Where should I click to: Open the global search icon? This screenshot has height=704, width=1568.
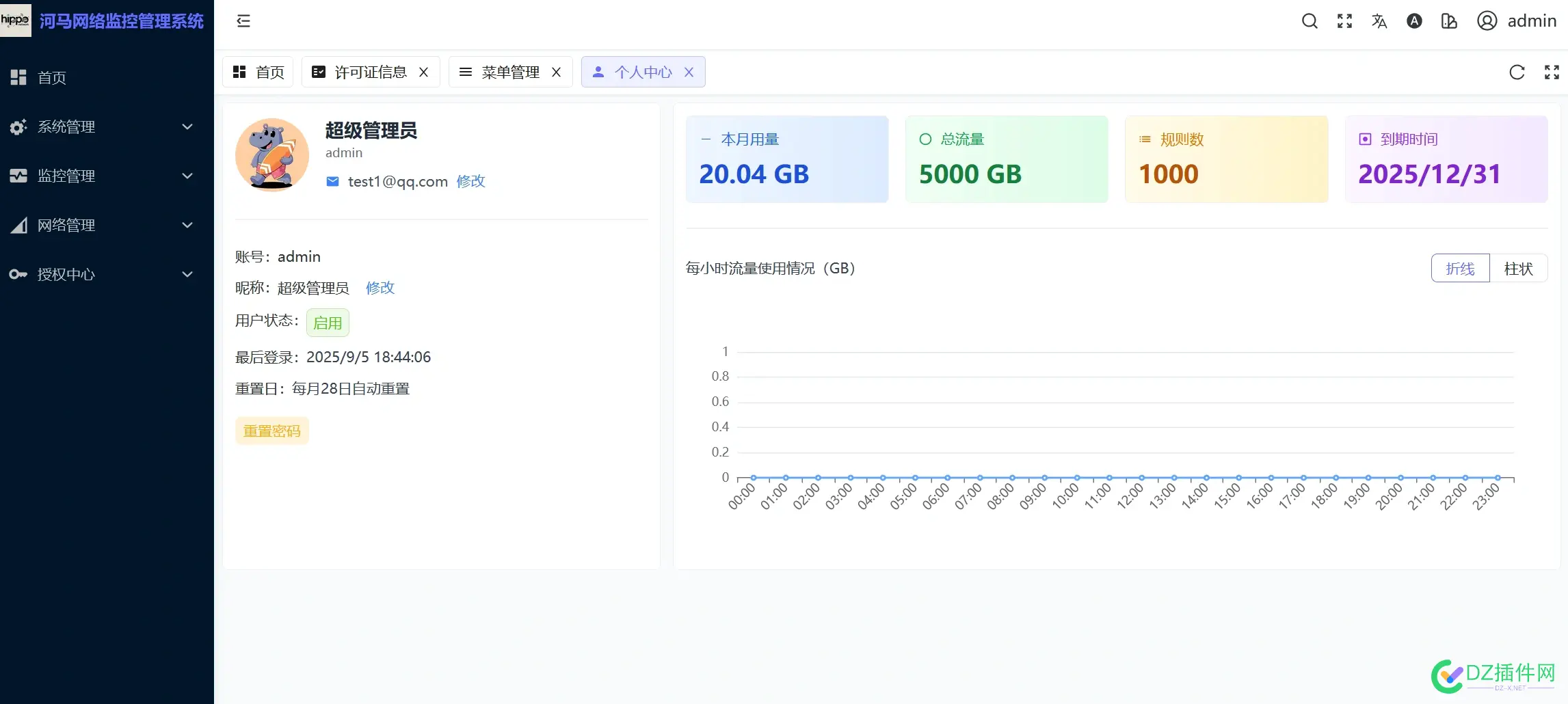click(x=1309, y=21)
